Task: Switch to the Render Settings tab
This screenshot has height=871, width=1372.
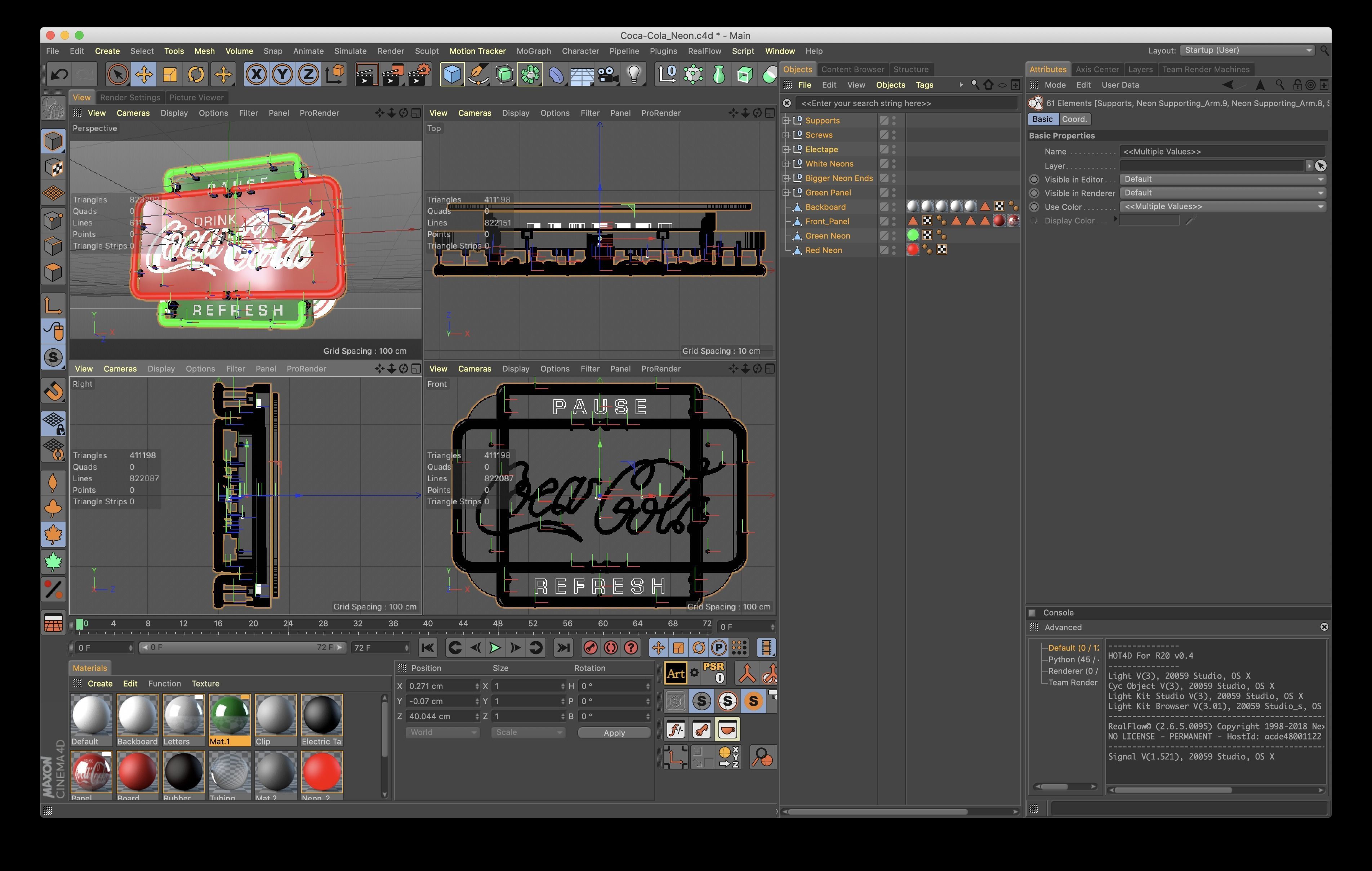Action: [130, 97]
